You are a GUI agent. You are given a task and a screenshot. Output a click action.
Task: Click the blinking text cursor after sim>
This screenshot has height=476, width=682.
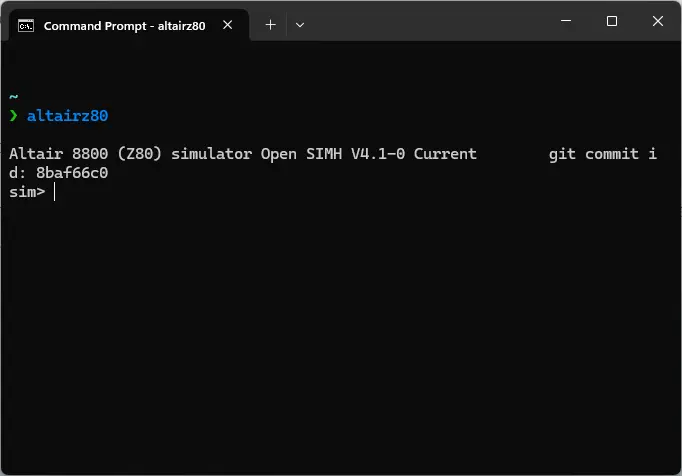click(55, 192)
